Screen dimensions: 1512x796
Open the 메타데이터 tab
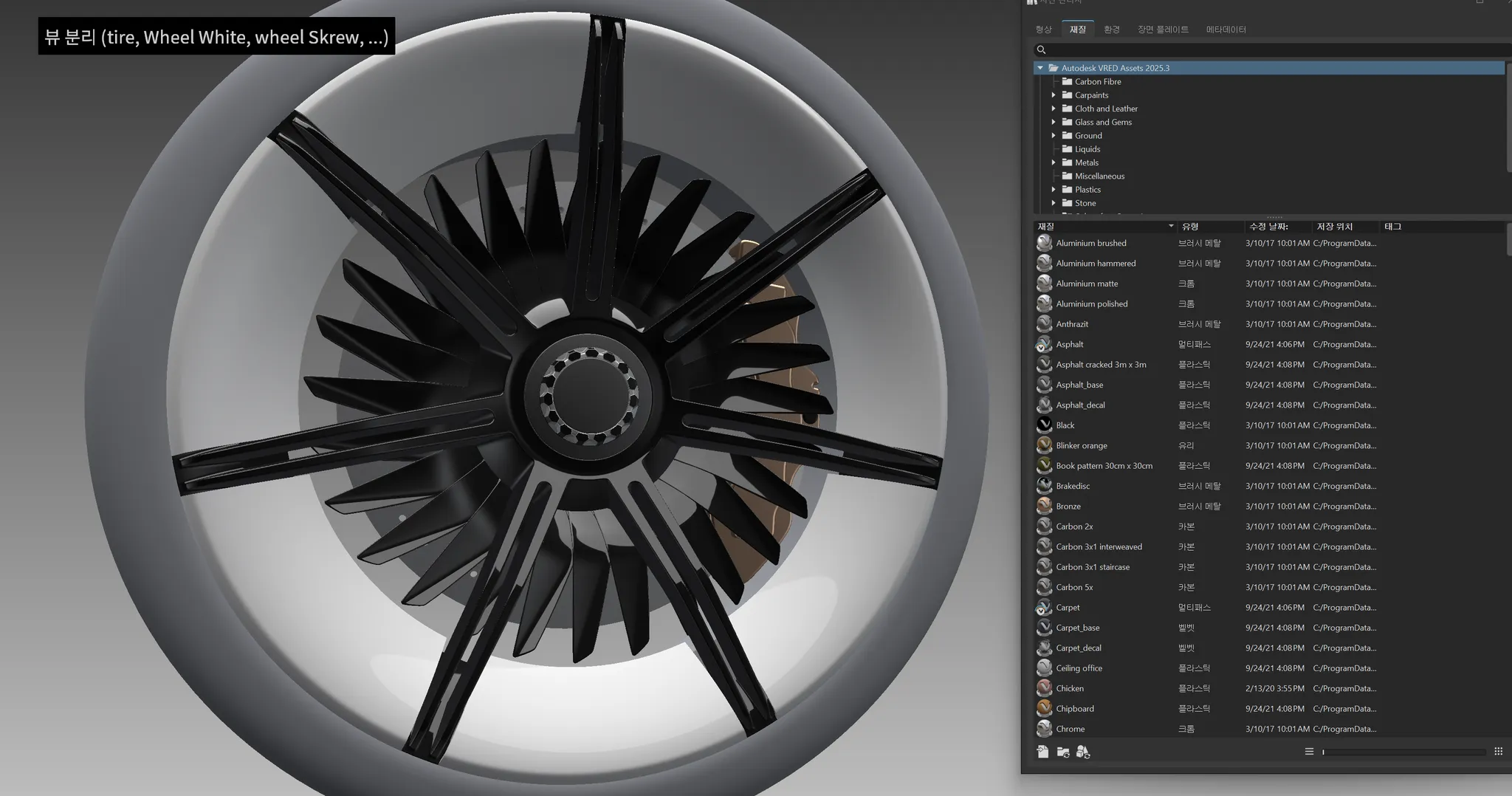1226,30
